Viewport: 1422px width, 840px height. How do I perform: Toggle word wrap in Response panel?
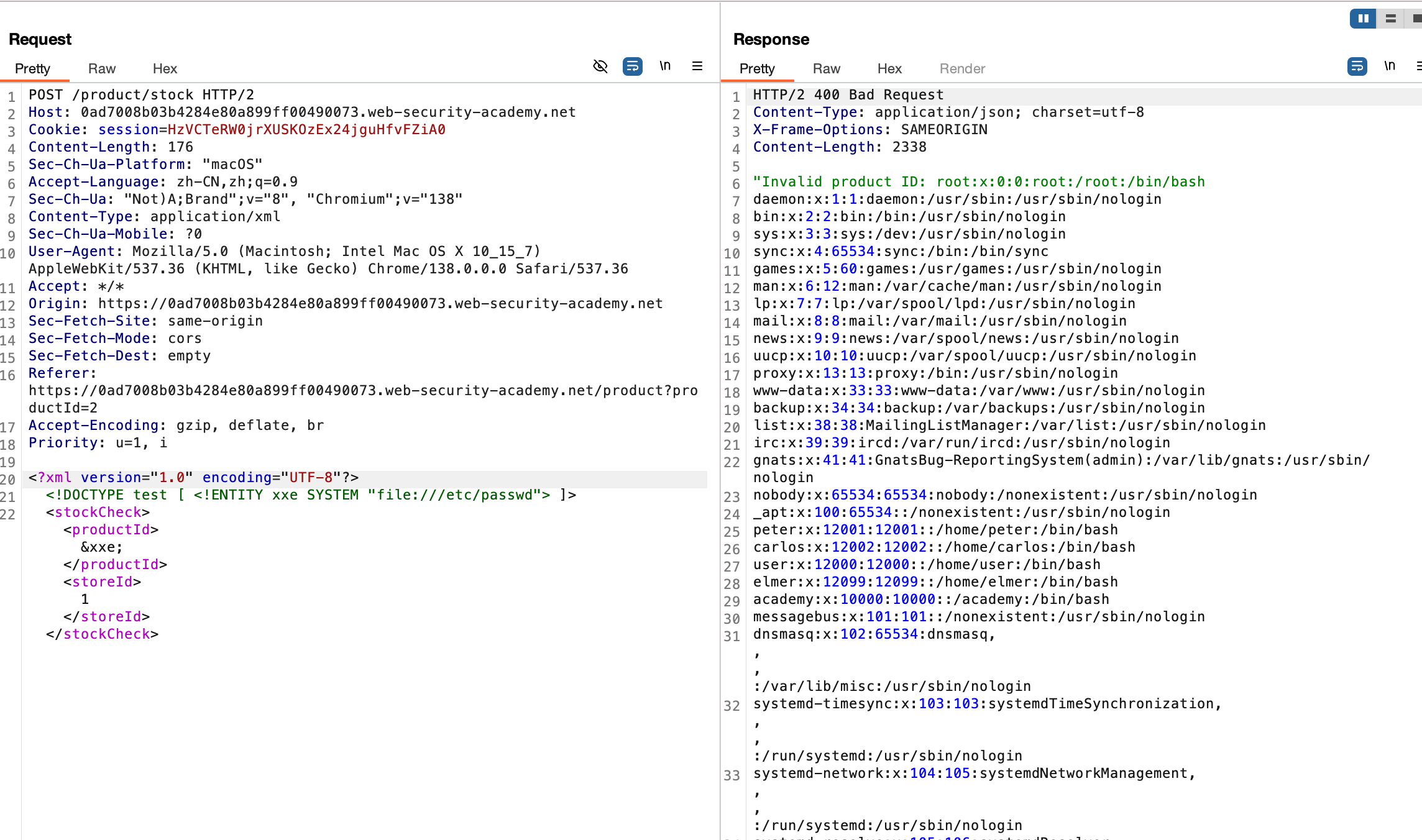pyautogui.click(x=1357, y=66)
